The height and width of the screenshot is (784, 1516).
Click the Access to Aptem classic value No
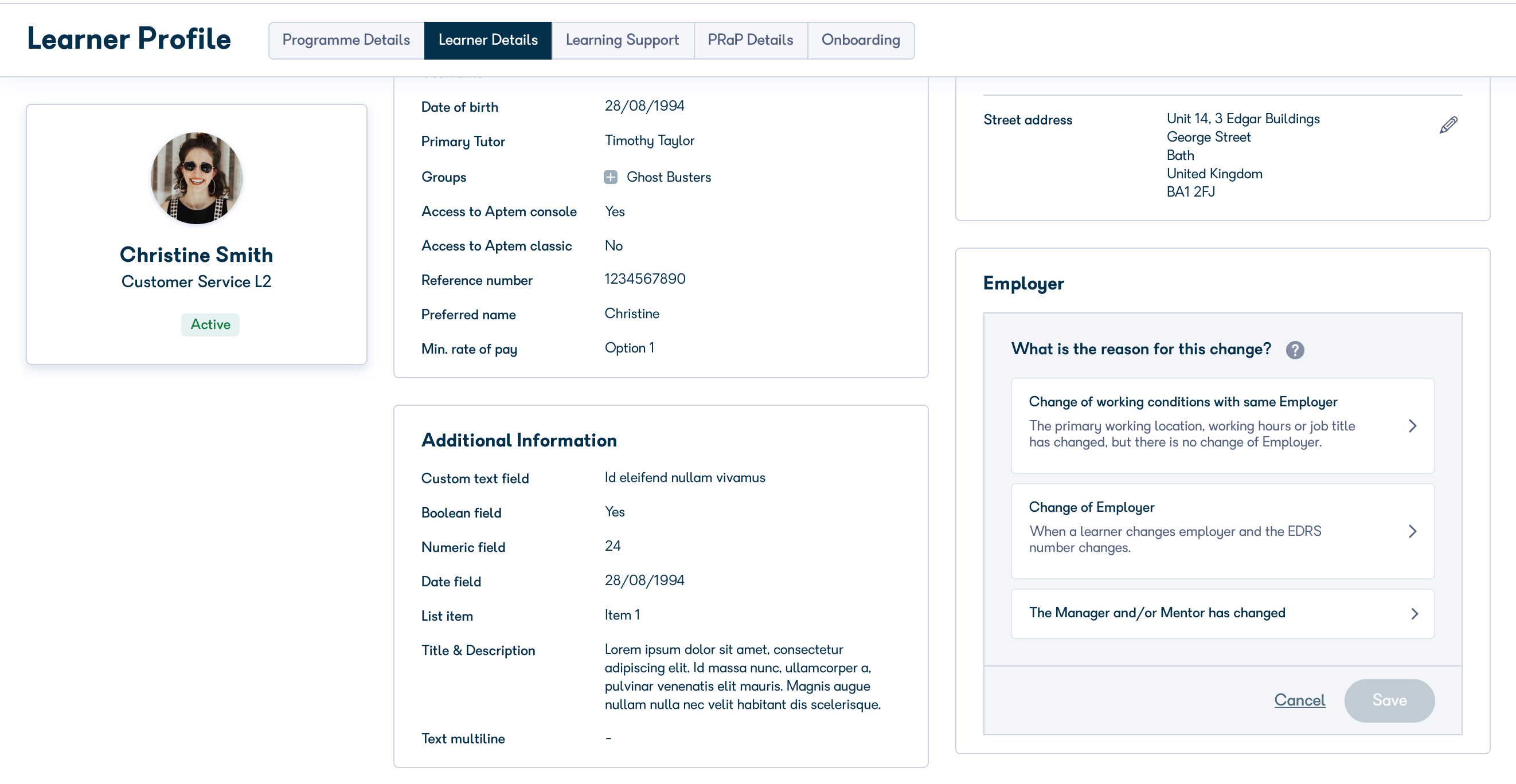click(x=614, y=246)
